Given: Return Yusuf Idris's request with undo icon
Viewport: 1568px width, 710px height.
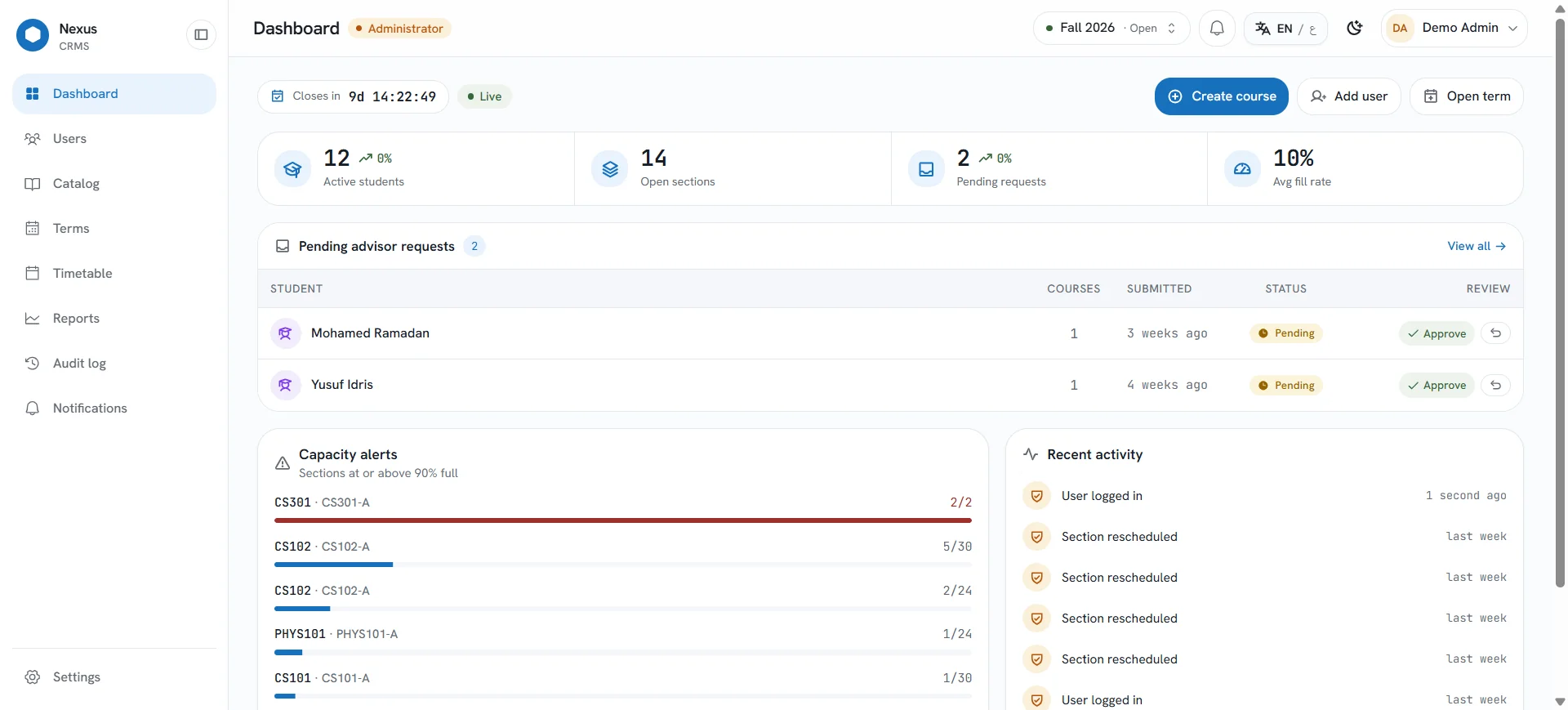Looking at the screenshot, I should [x=1495, y=386].
